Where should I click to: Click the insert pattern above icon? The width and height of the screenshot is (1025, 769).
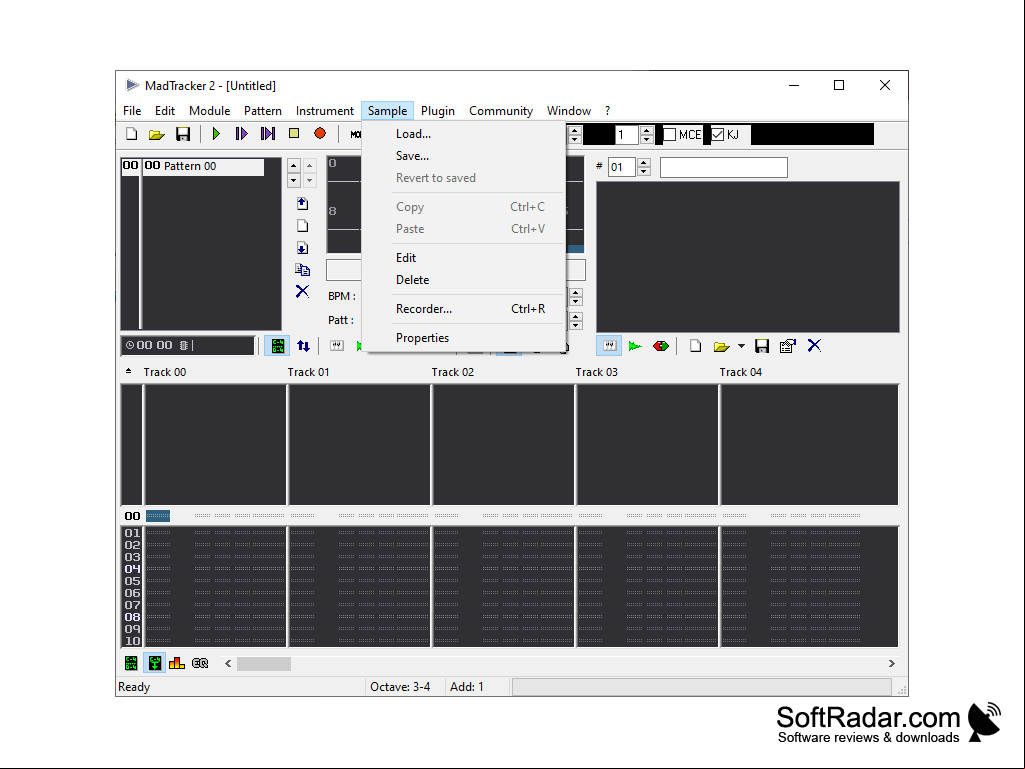pyautogui.click(x=302, y=203)
